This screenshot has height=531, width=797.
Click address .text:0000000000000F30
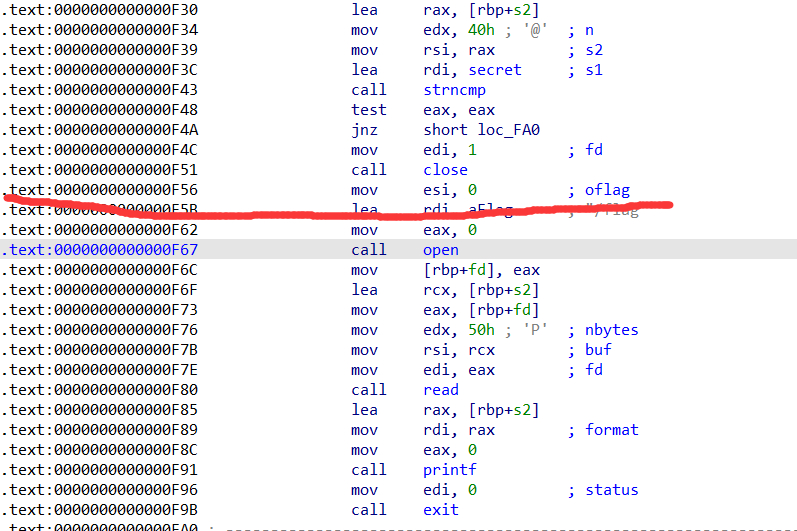pyautogui.click(x=100, y=10)
